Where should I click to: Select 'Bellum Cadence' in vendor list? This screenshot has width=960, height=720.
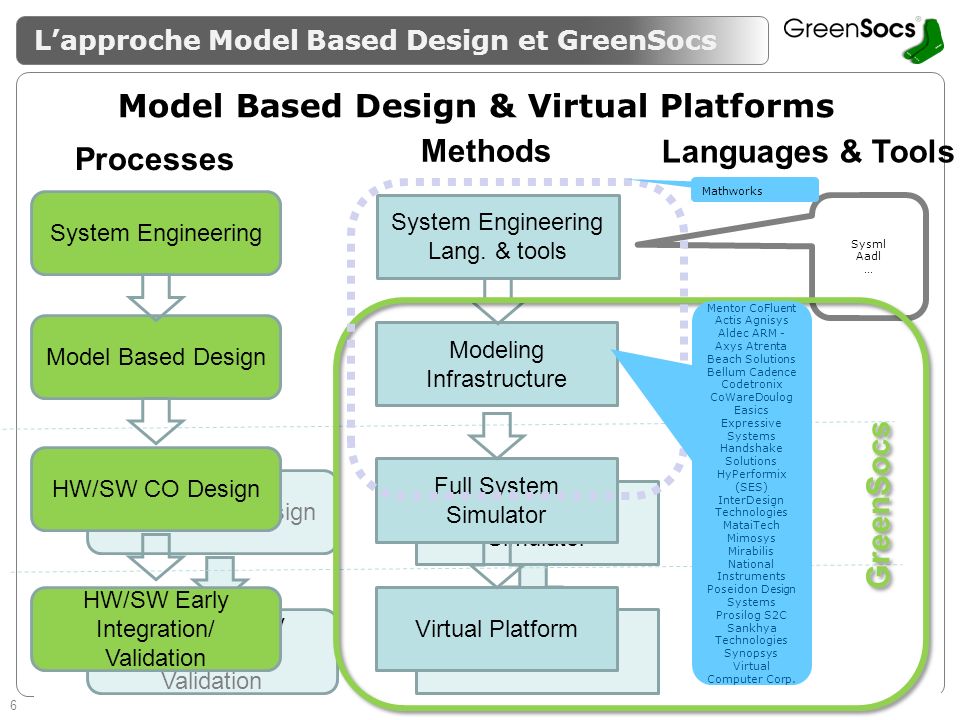[751, 372]
